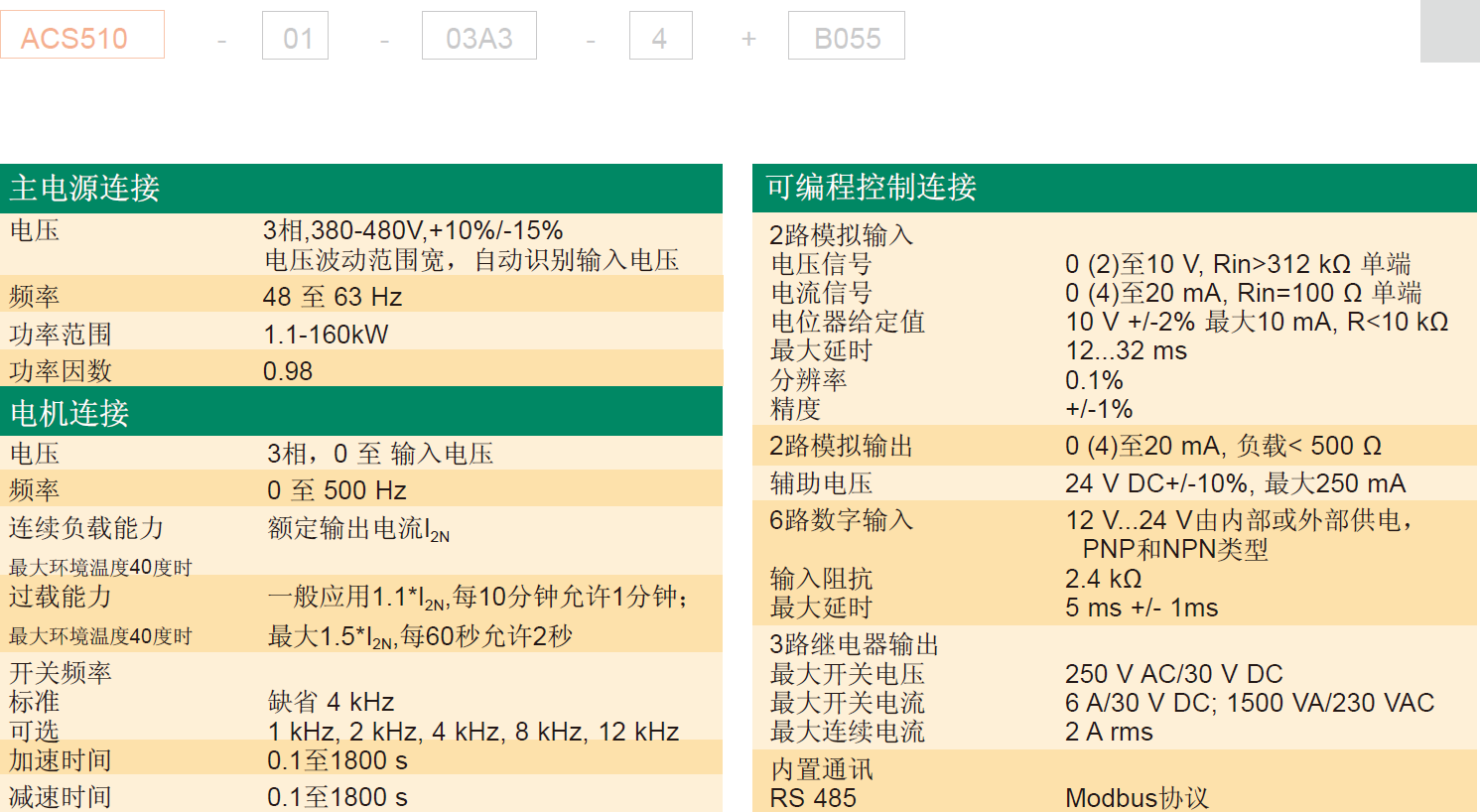Click the value 1.1-160kW

[x=326, y=335]
